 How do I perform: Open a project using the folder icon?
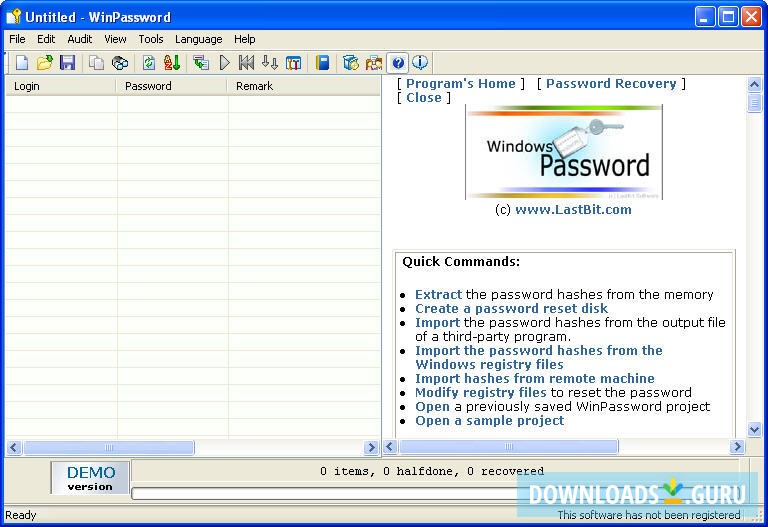(45, 63)
